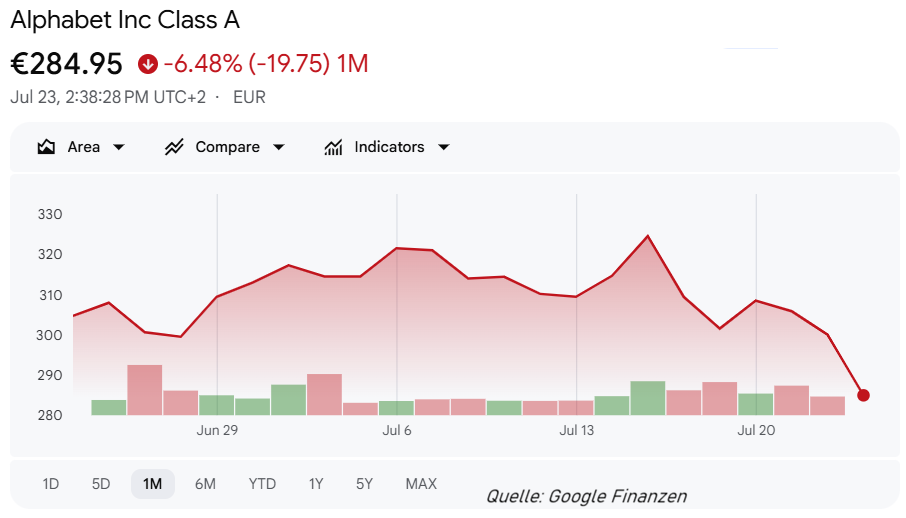Click the Indicators chart icon
The height and width of the screenshot is (518, 906).
333,147
